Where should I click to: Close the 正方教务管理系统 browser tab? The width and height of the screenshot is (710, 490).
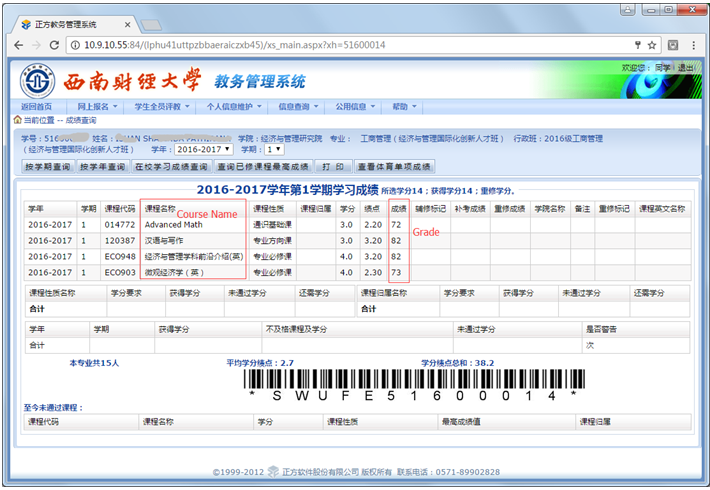click(129, 23)
